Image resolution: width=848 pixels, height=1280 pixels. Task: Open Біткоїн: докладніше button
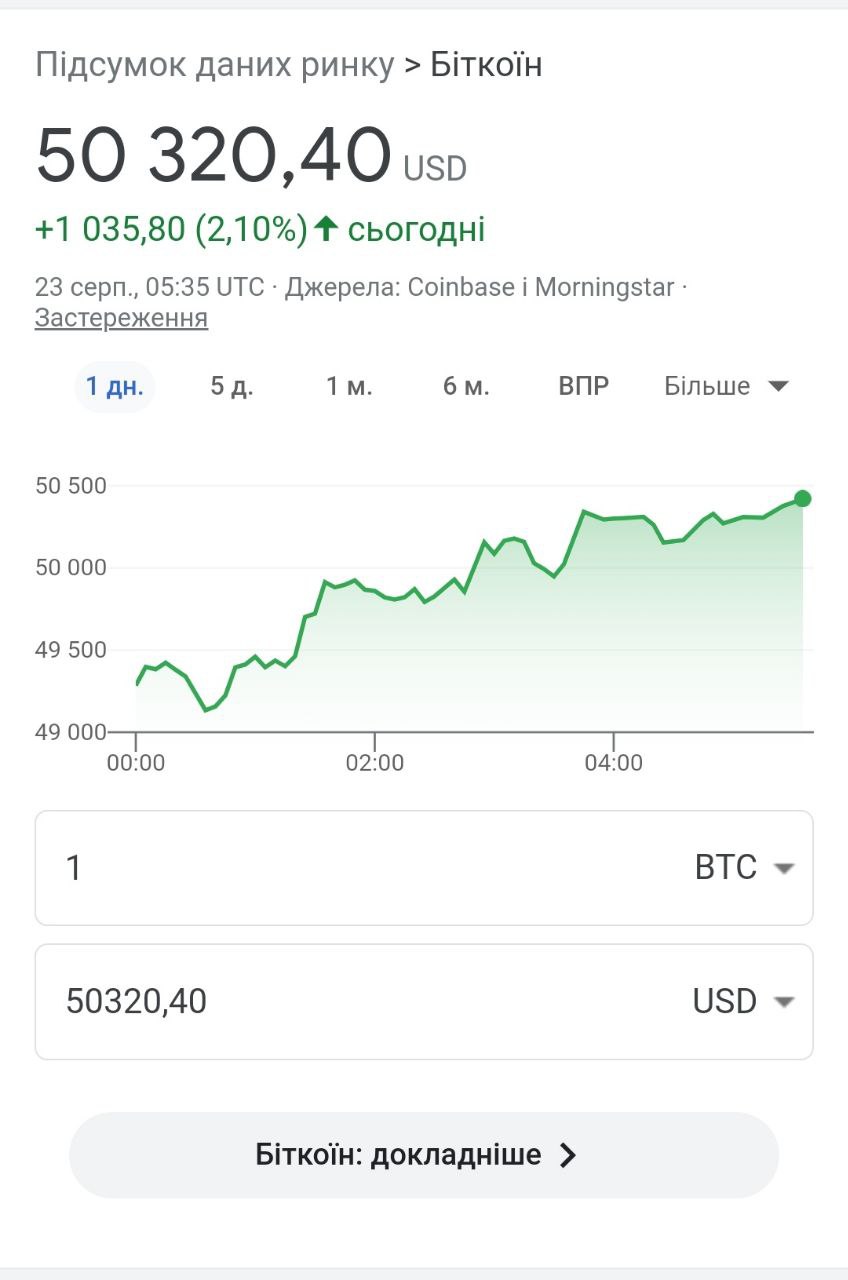(x=424, y=1155)
